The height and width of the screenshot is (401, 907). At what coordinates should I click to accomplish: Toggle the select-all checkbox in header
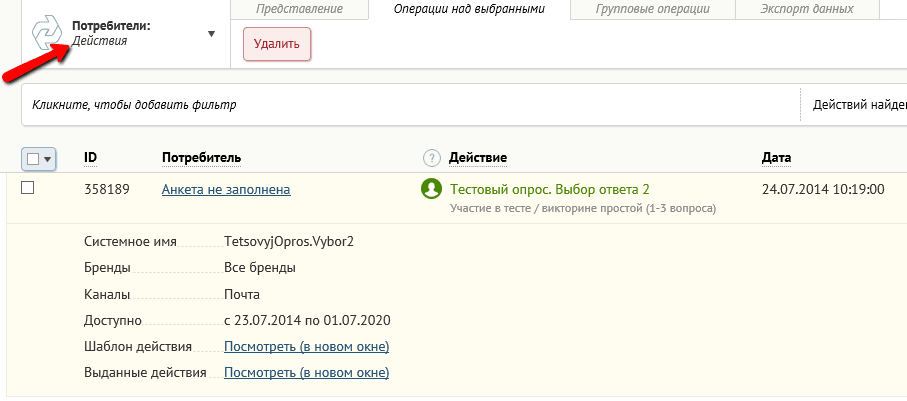(x=33, y=159)
